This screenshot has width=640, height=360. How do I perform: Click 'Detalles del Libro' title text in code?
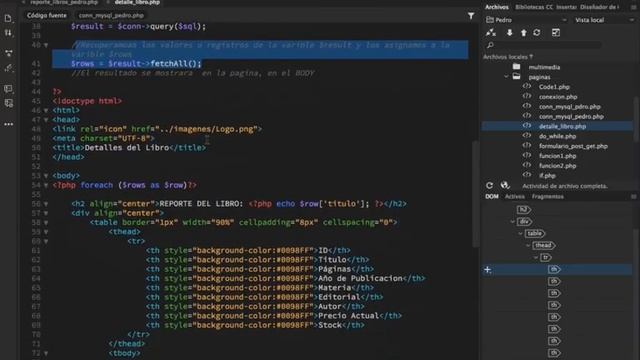pyautogui.click(x=127, y=148)
